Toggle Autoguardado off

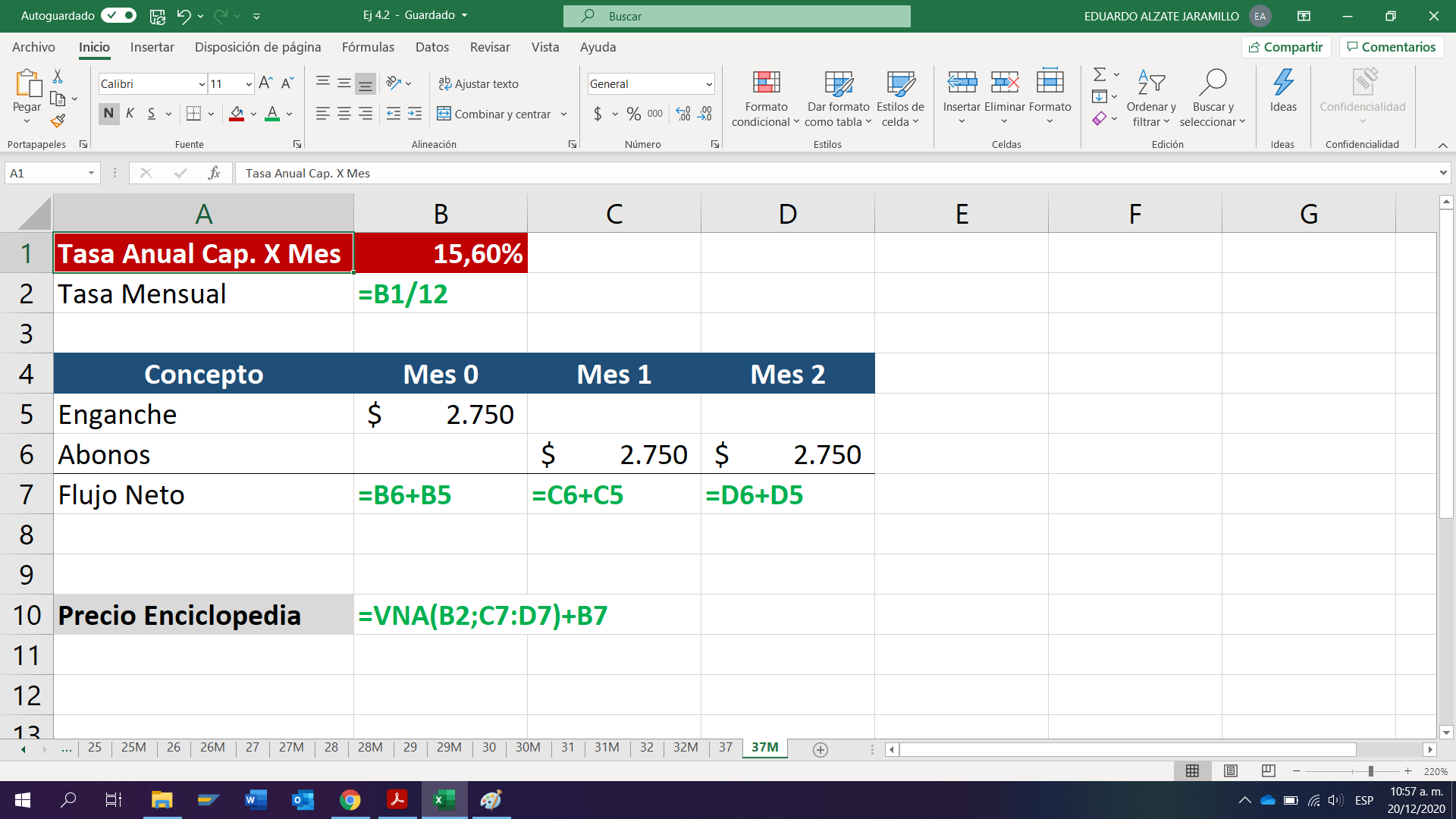pos(118,16)
